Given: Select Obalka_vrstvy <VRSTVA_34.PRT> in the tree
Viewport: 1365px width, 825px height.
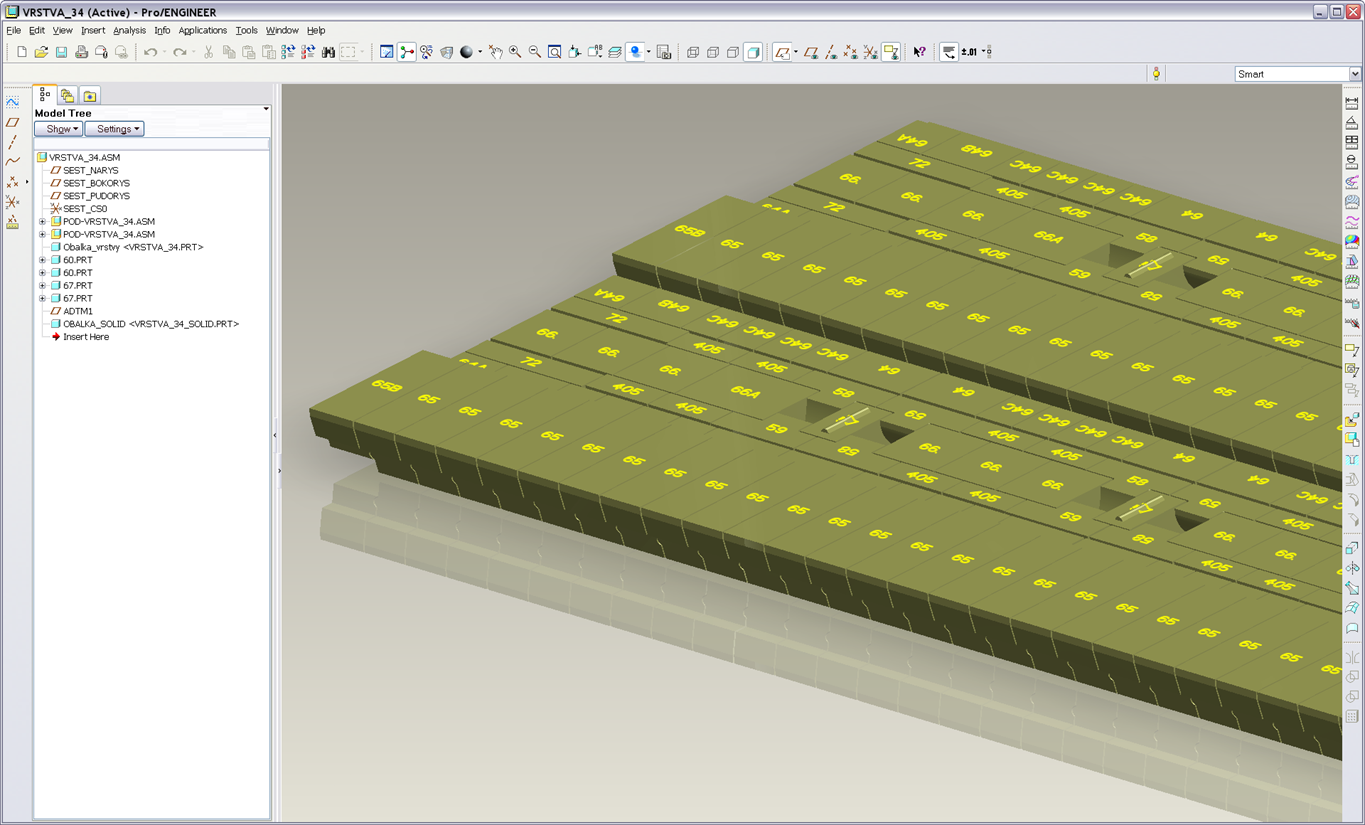Looking at the screenshot, I should pos(133,247).
